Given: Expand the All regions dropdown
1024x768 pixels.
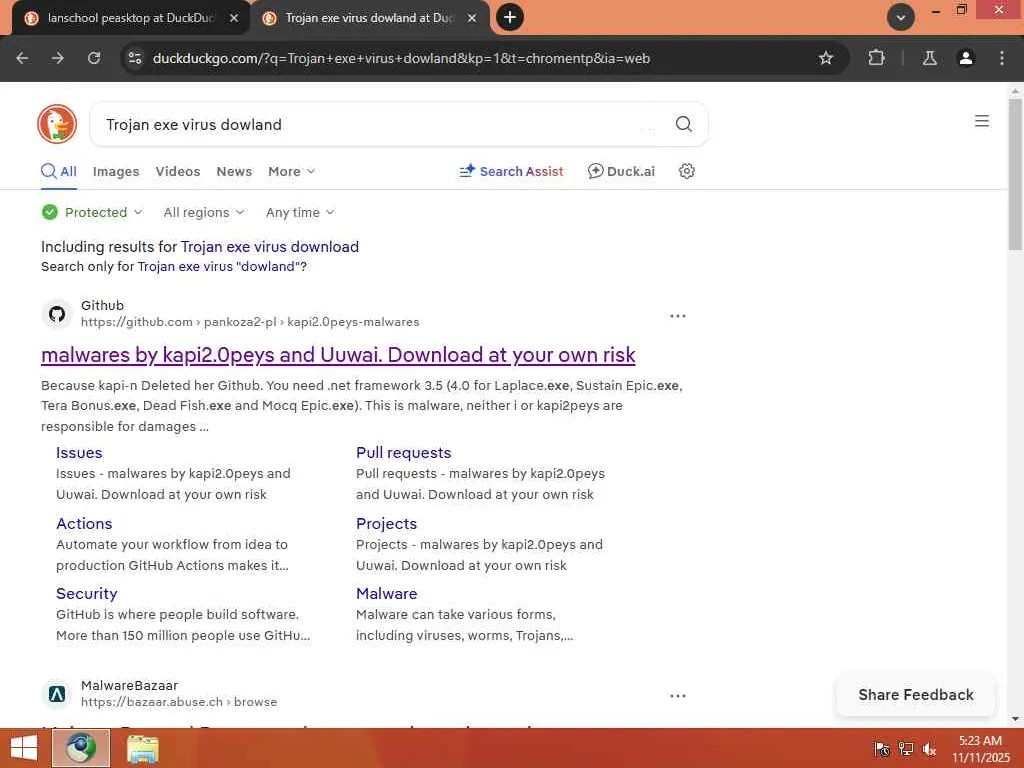Looking at the screenshot, I should click(x=204, y=212).
